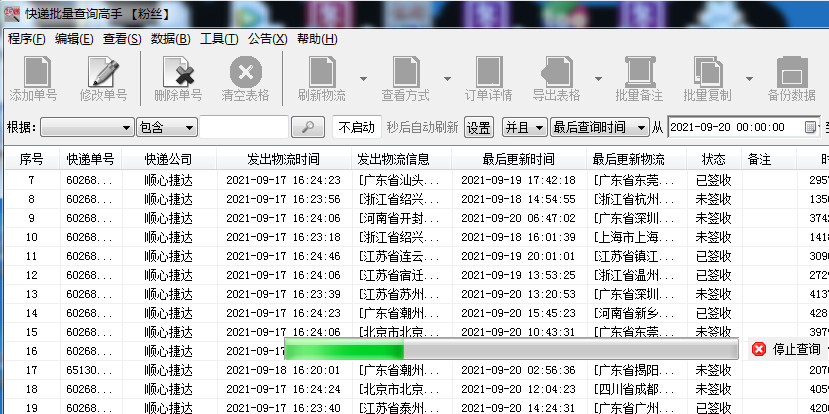This screenshot has width=829, height=414.
Task: Open the 并且 logic dropdown
Action: [x=524, y=127]
